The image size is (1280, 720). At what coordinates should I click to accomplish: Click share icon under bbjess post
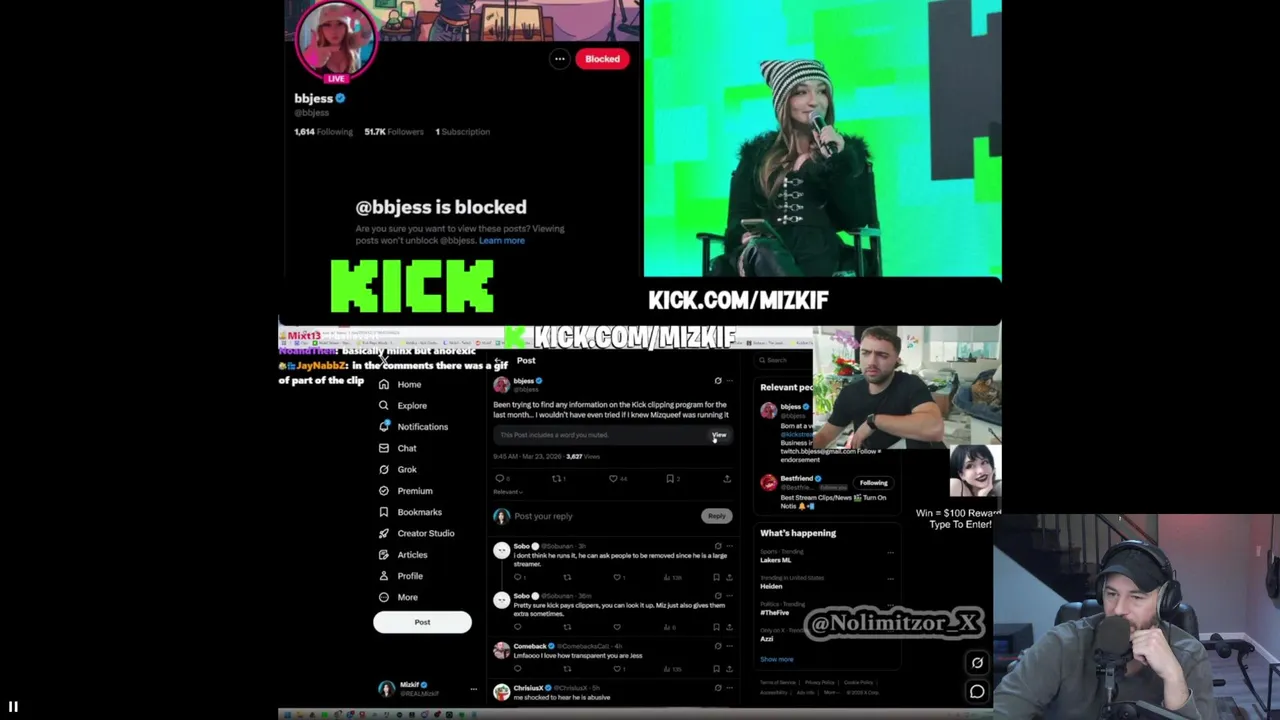click(x=727, y=479)
